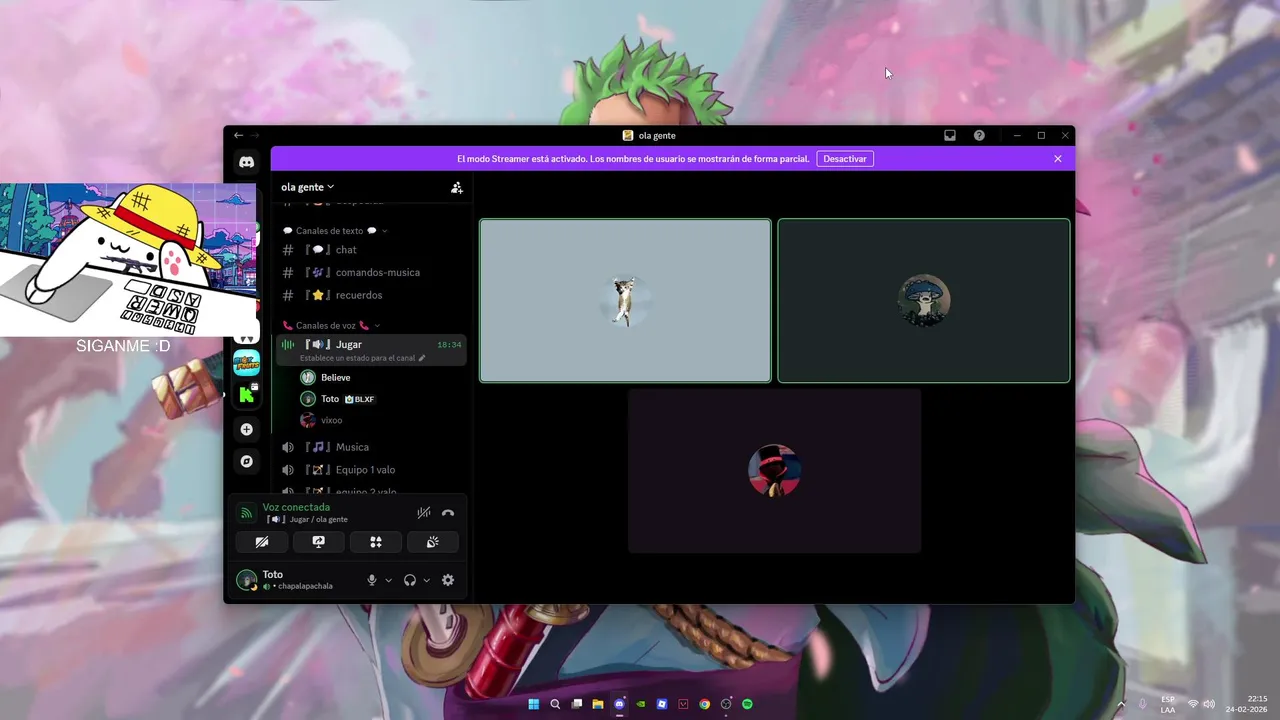Open OBS Studio from taskbar

(x=727, y=704)
